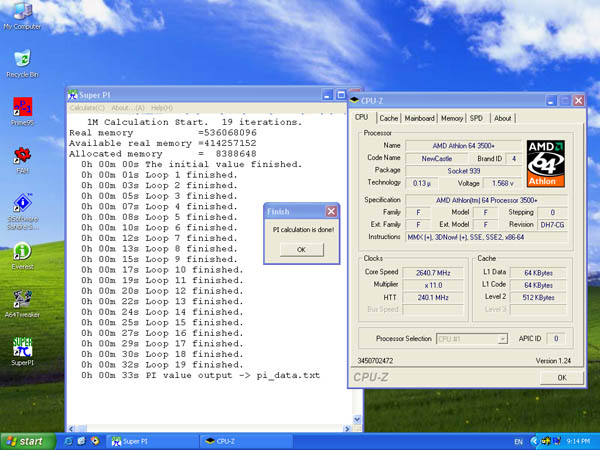Select CPU-Z taskbar button

[246, 441]
